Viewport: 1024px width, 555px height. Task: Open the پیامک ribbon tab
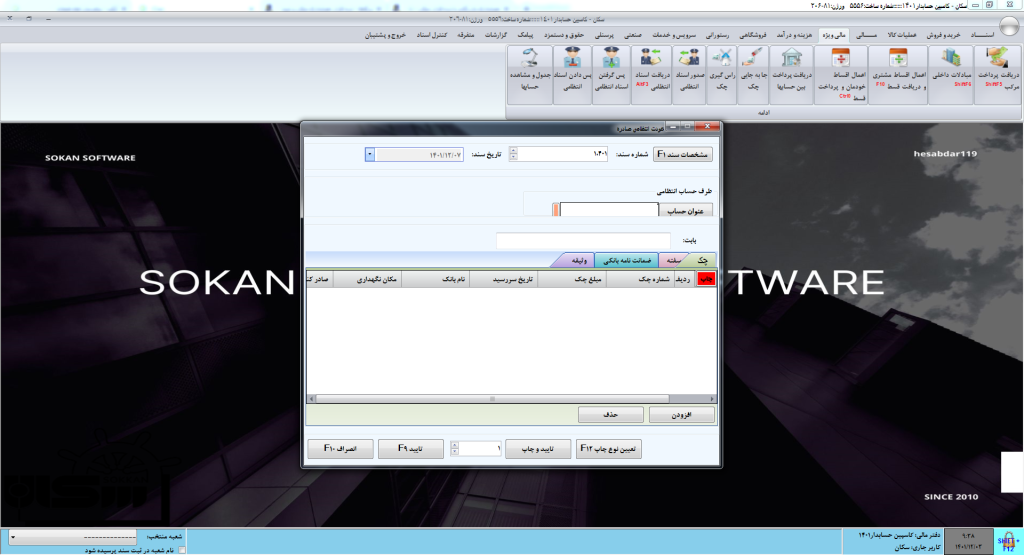(x=525, y=35)
